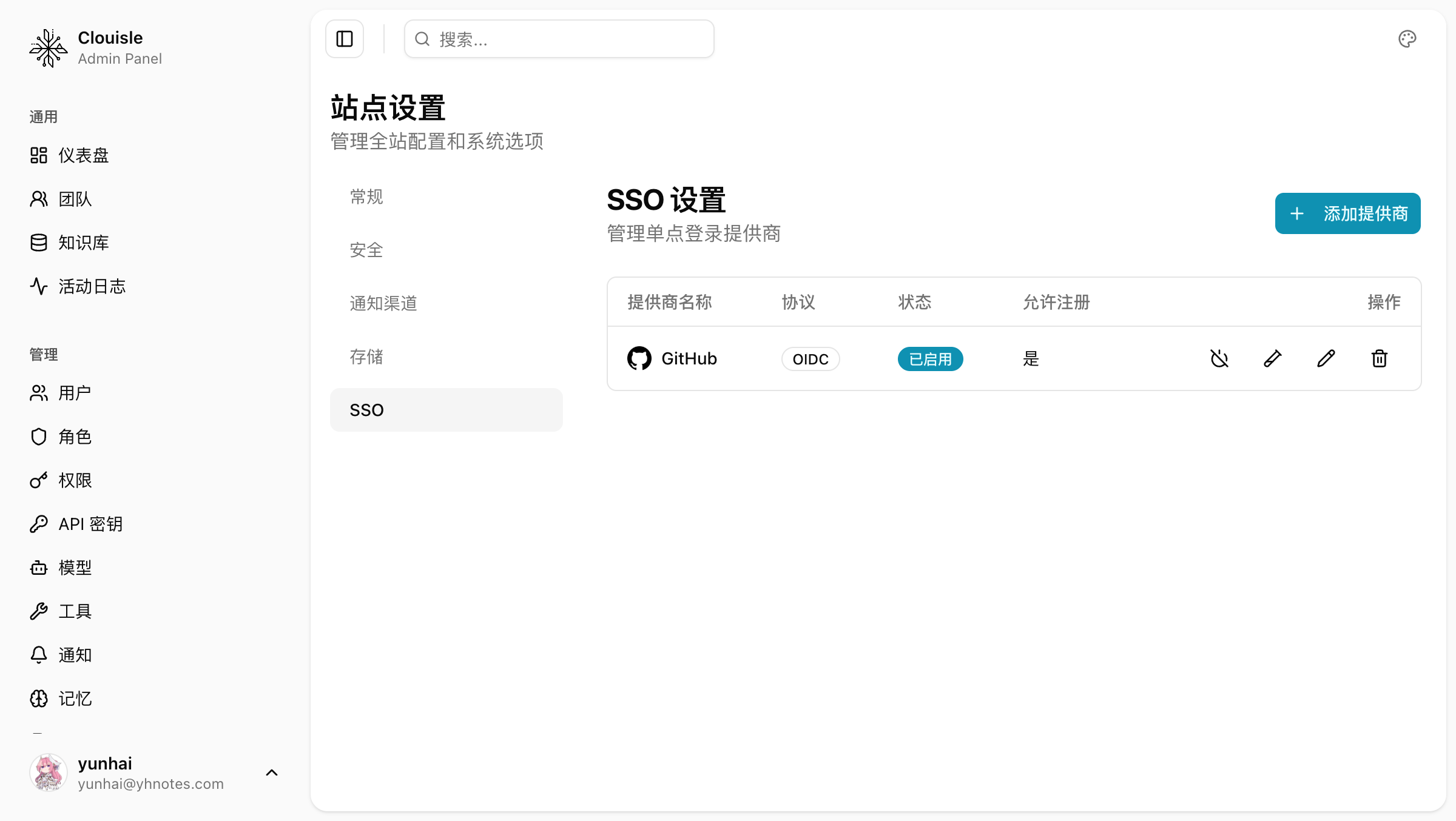Open the 常规 settings section
This screenshot has height=821, width=1456.
pyautogui.click(x=366, y=196)
